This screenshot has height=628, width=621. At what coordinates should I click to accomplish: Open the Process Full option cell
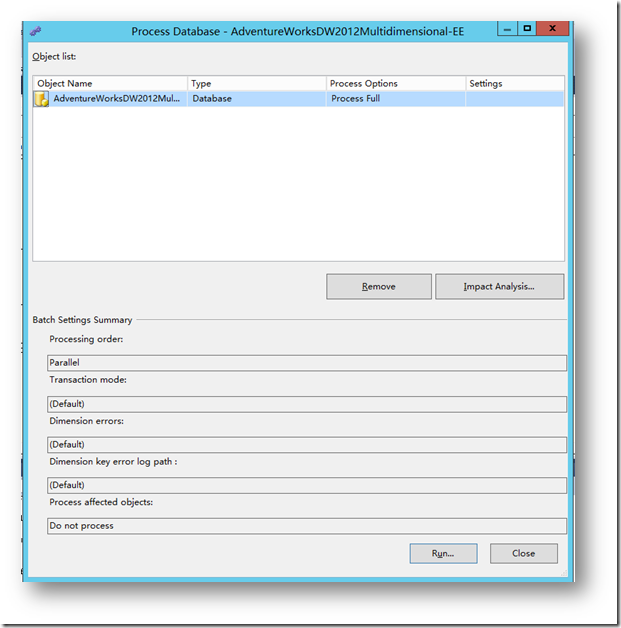[x=396, y=99]
